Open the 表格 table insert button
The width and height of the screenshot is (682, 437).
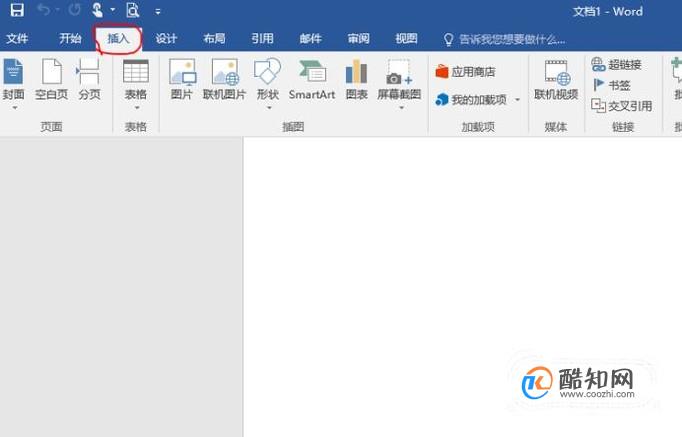(x=136, y=83)
